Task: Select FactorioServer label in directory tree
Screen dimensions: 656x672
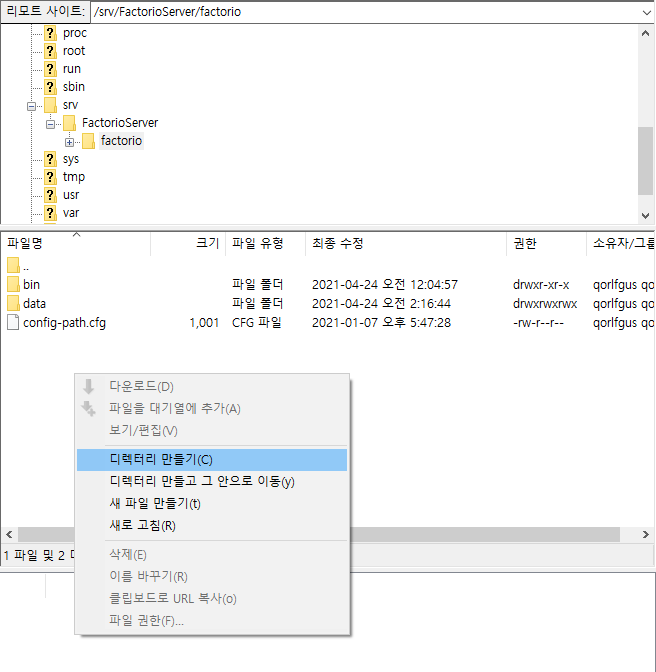Action: pyautogui.click(x=120, y=123)
